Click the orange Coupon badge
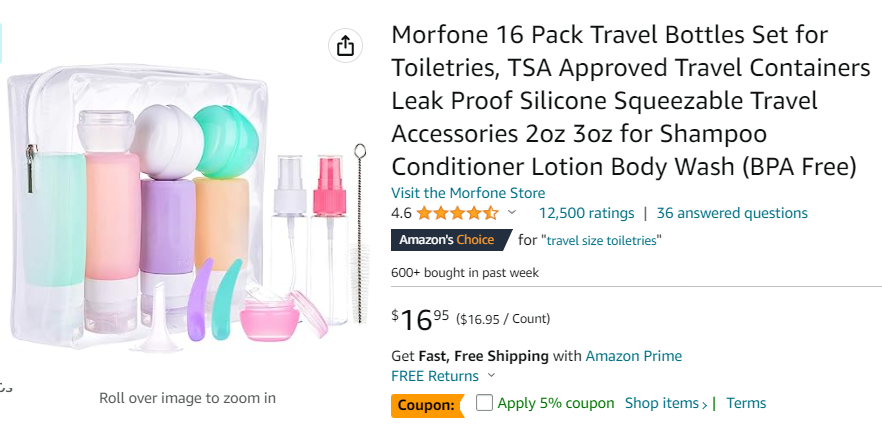The height and width of the screenshot is (425, 882). click(427, 405)
